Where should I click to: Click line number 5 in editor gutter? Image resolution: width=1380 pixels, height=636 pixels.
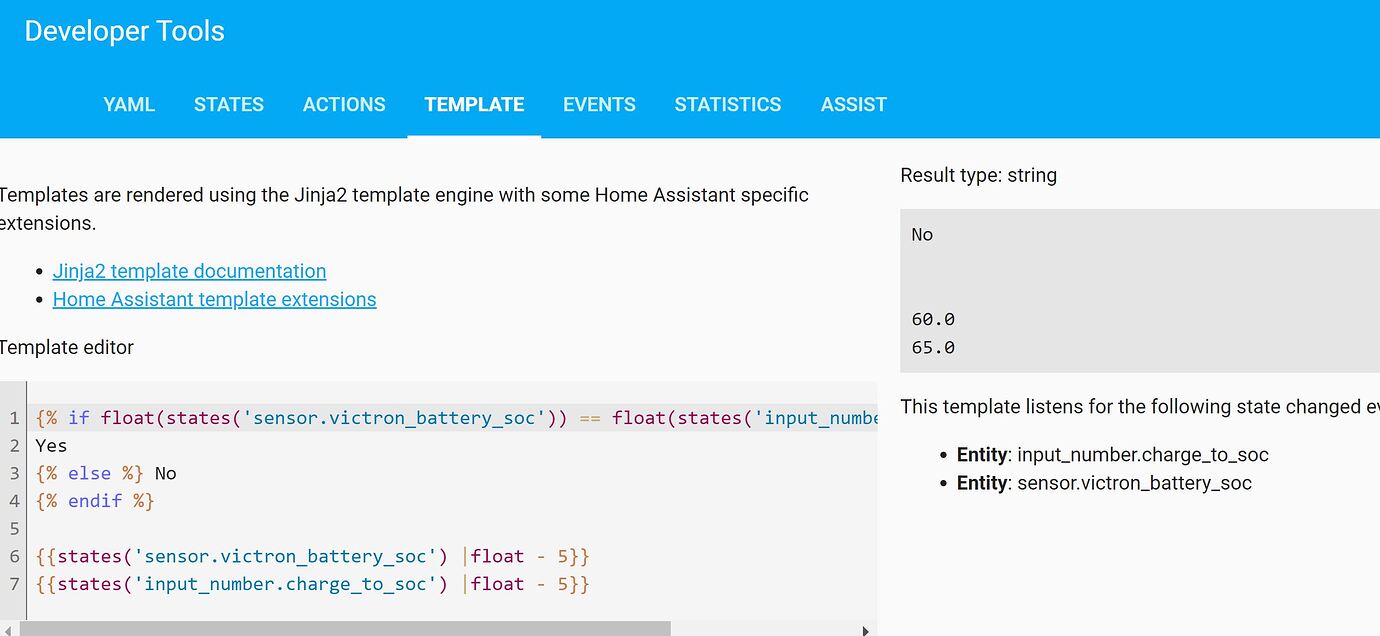(14, 528)
